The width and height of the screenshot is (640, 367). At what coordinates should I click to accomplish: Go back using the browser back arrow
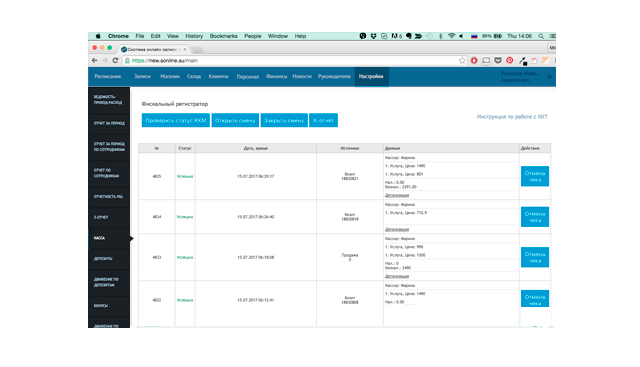[95, 60]
